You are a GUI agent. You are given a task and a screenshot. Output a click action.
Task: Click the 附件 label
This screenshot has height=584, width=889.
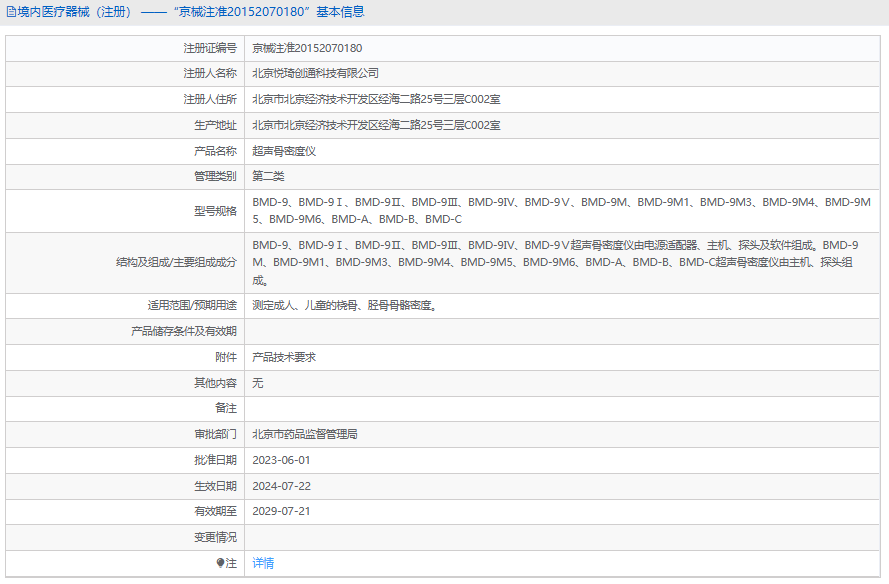tap(226, 357)
